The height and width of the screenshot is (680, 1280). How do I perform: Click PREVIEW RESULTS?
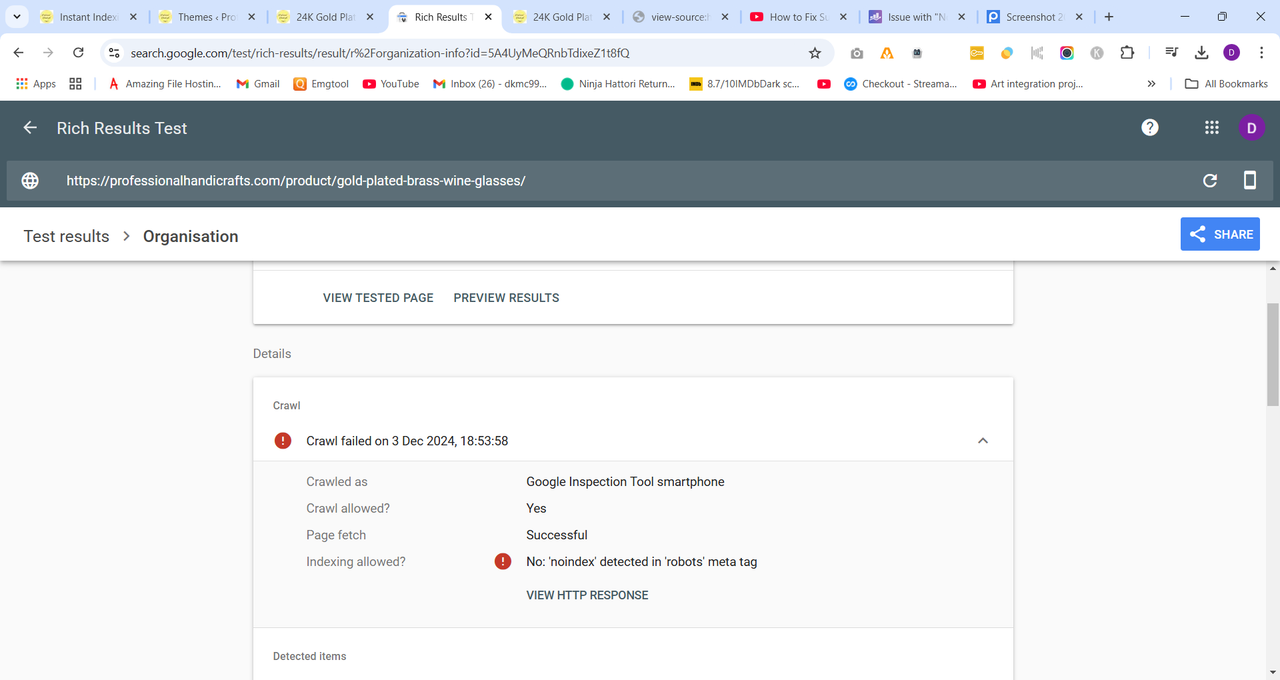pyautogui.click(x=506, y=298)
